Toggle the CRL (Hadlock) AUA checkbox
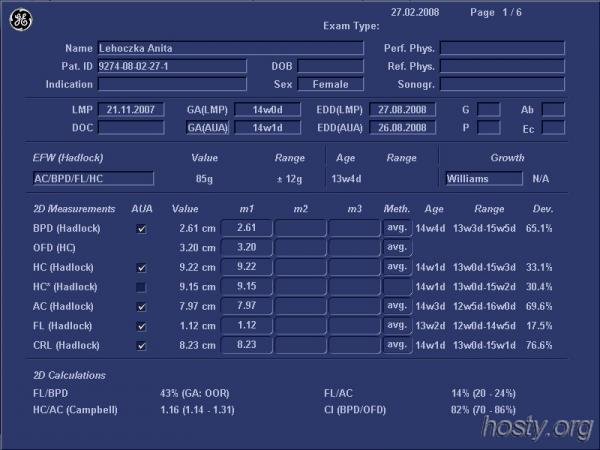The width and height of the screenshot is (600, 450). (x=141, y=346)
